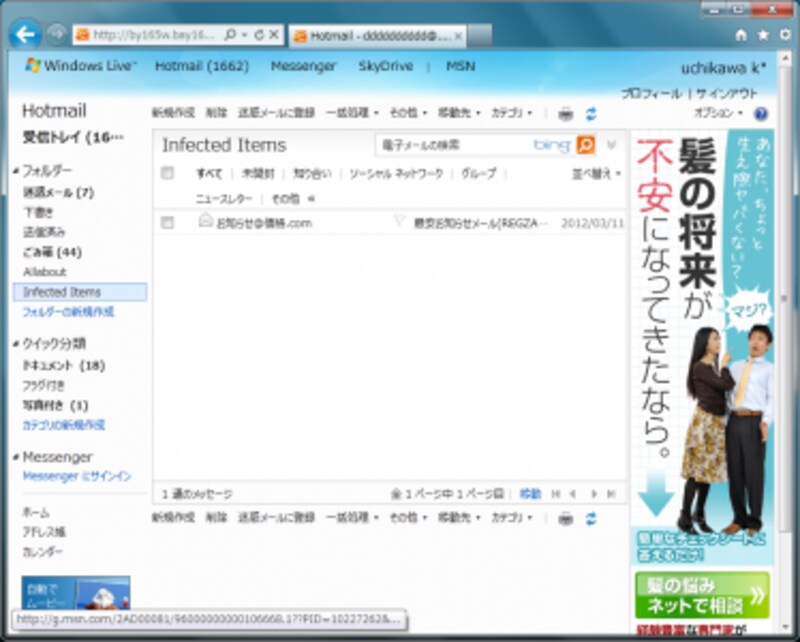Viewport: 800px width, 642px height.
Task: Open MSN in header navigation
Action: click(x=461, y=66)
